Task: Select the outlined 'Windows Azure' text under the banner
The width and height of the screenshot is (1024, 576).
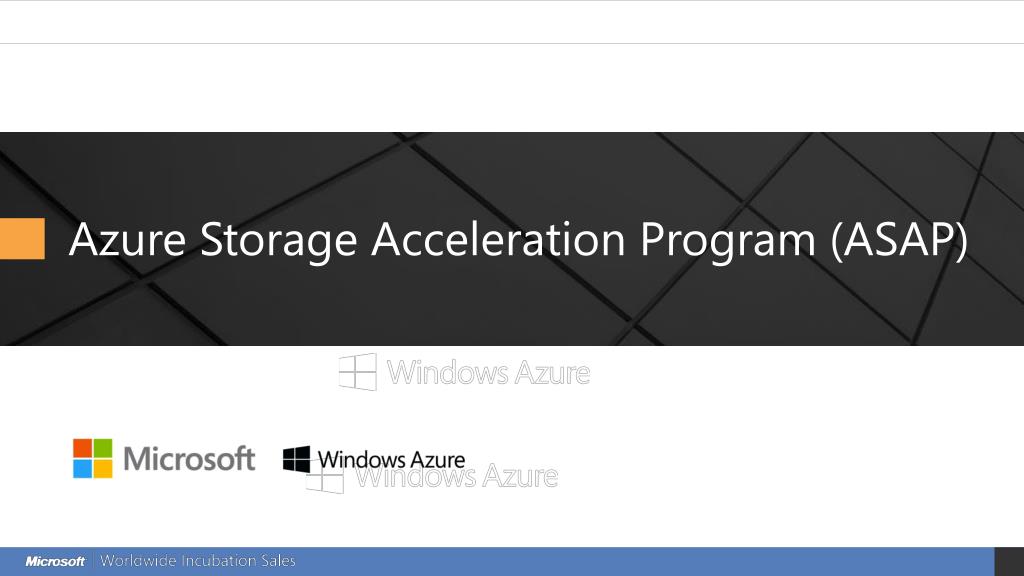Action: pyautogui.click(x=488, y=373)
